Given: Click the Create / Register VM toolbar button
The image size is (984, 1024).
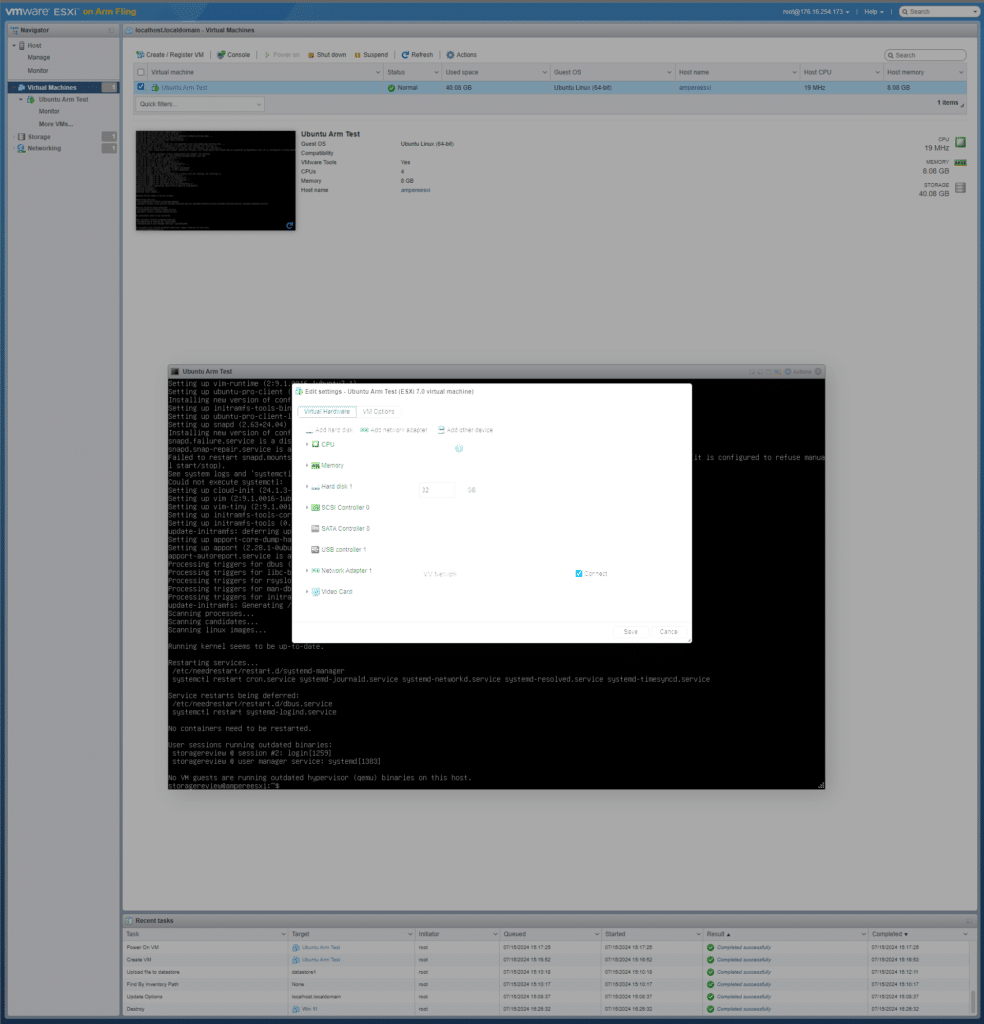Looking at the screenshot, I should (170, 55).
